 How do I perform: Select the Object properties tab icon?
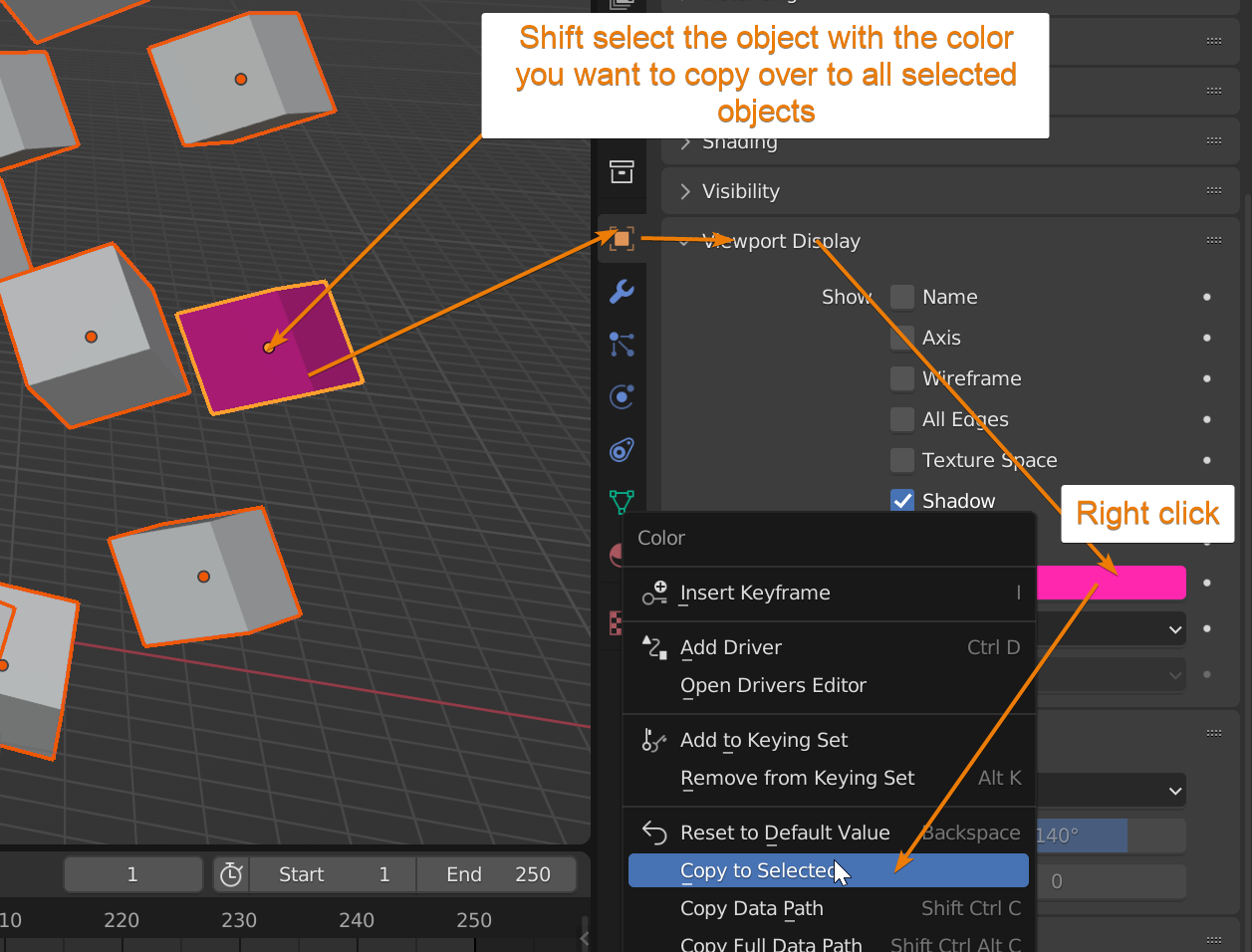click(x=622, y=239)
